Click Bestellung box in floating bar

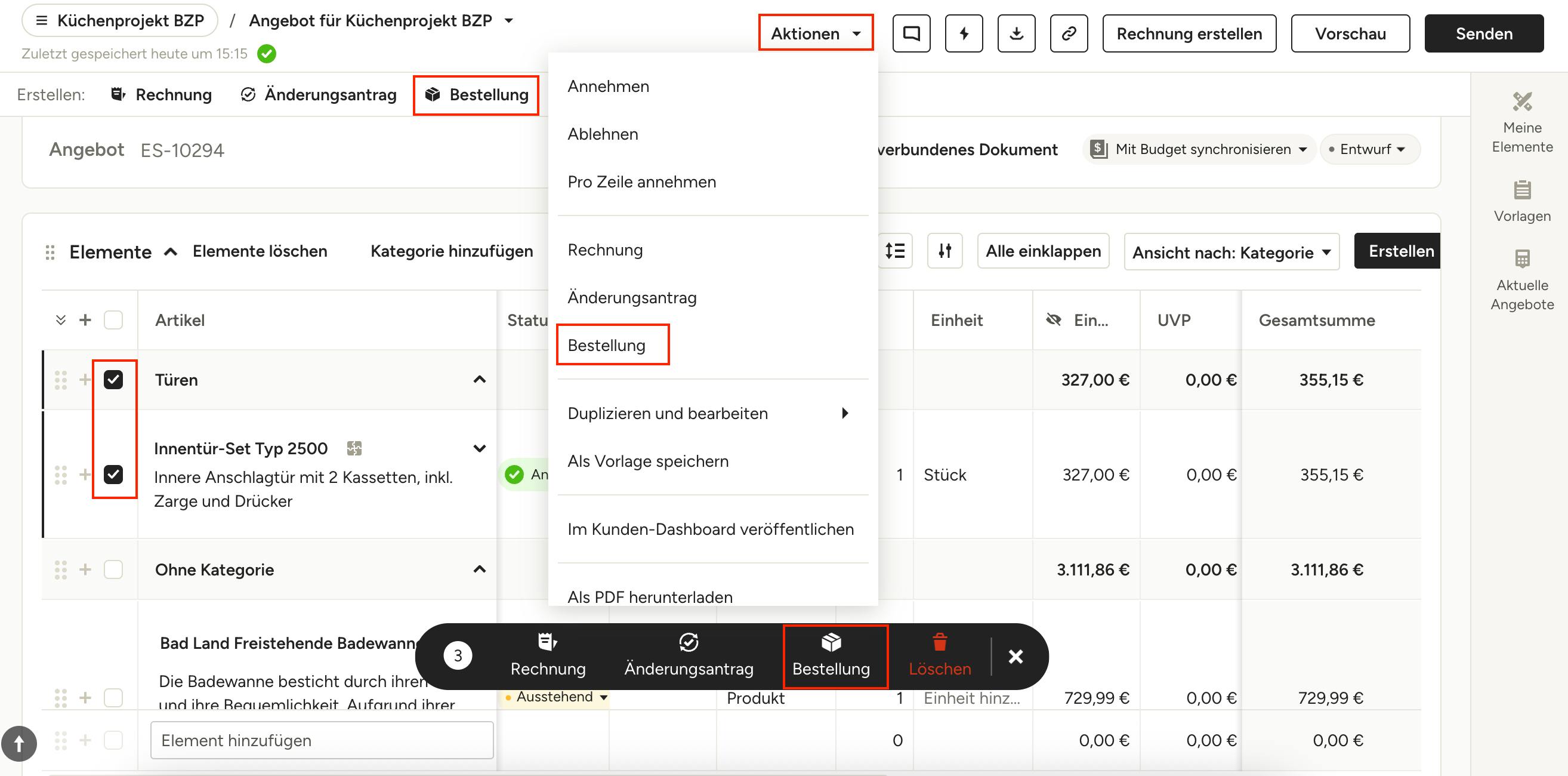click(831, 656)
